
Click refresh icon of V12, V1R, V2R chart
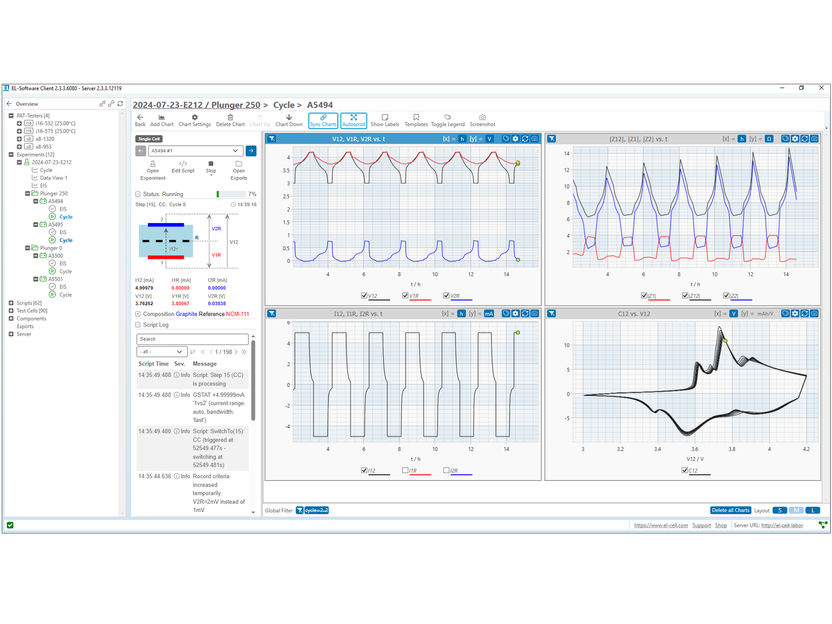[x=524, y=138]
